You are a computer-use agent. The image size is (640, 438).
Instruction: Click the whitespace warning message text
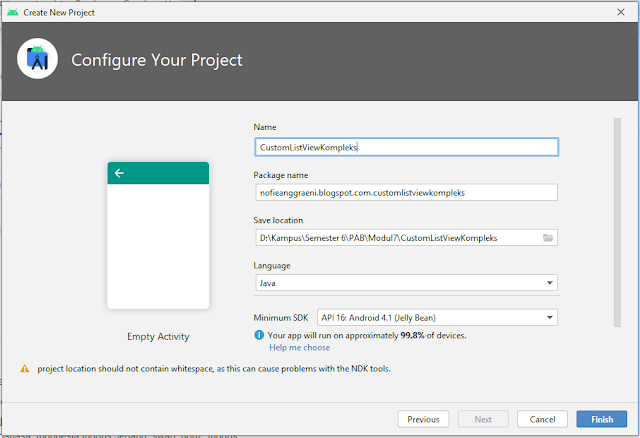214,369
